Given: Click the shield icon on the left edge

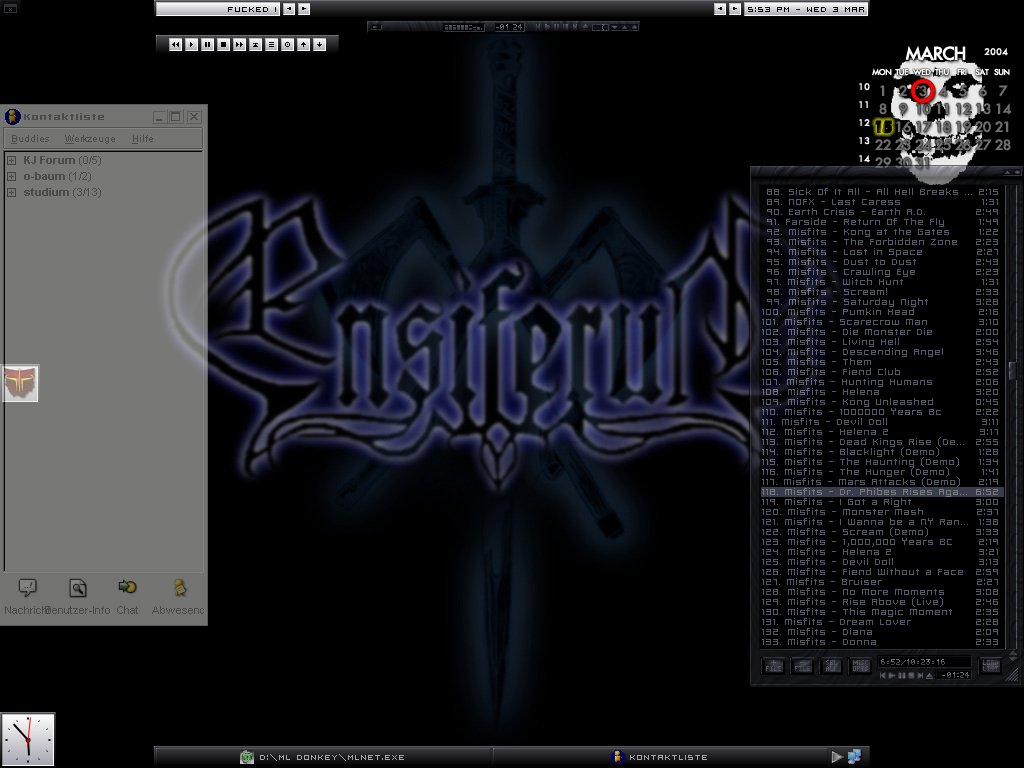Looking at the screenshot, I should pos(20,383).
